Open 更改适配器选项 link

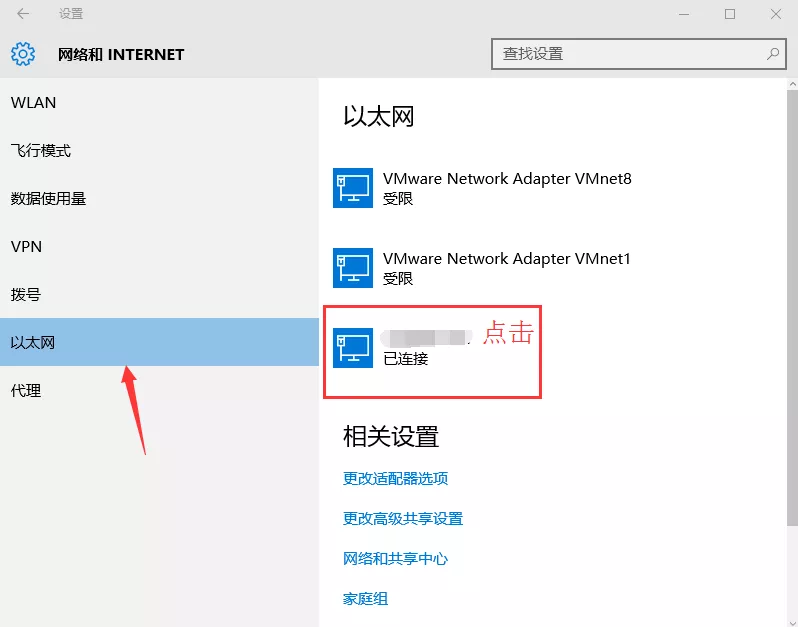point(395,479)
